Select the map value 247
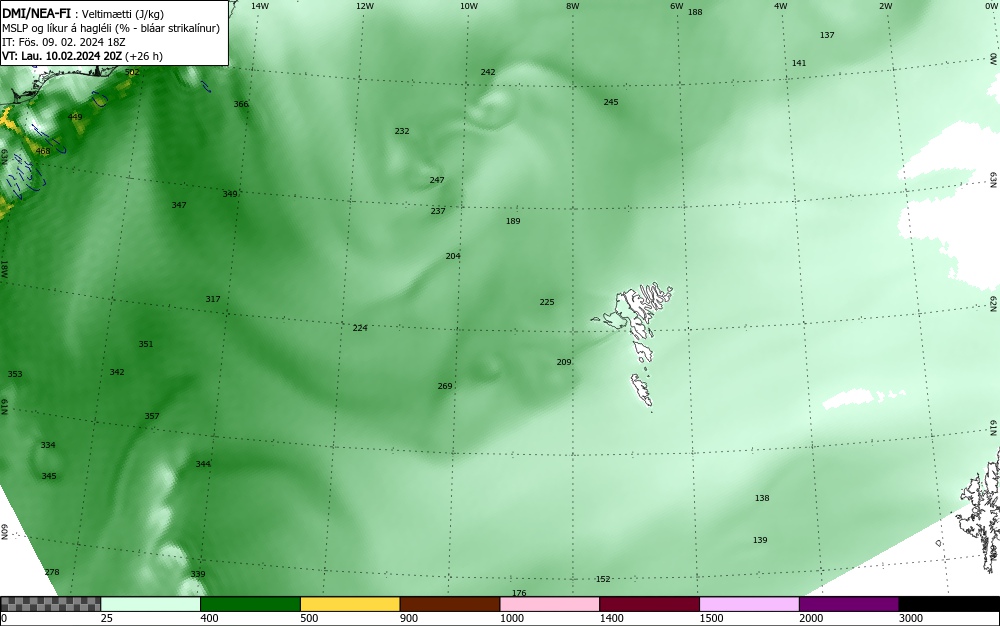This screenshot has width=1000, height=626. point(437,180)
